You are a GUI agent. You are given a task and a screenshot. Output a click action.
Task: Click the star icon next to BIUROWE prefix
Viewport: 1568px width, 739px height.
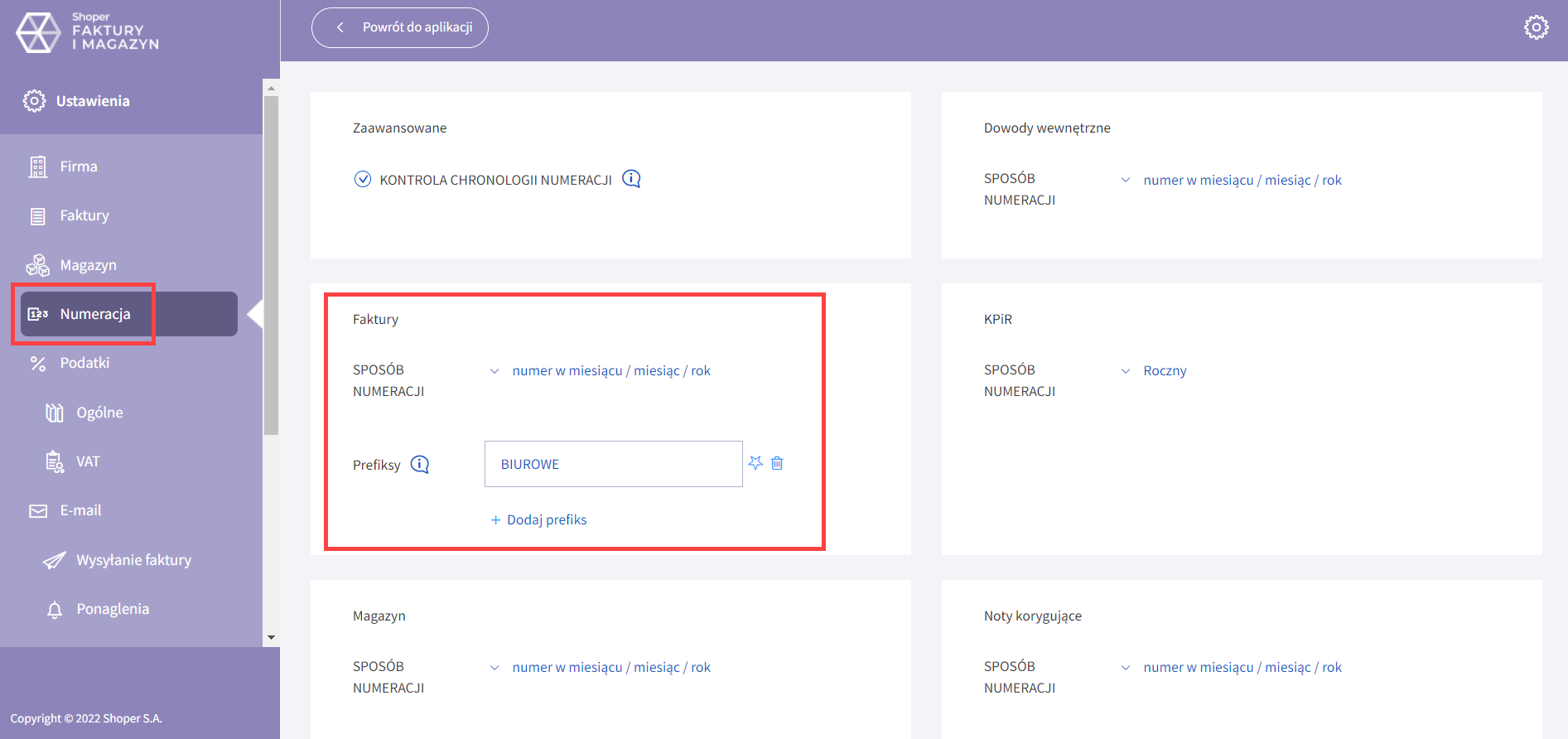click(755, 463)
